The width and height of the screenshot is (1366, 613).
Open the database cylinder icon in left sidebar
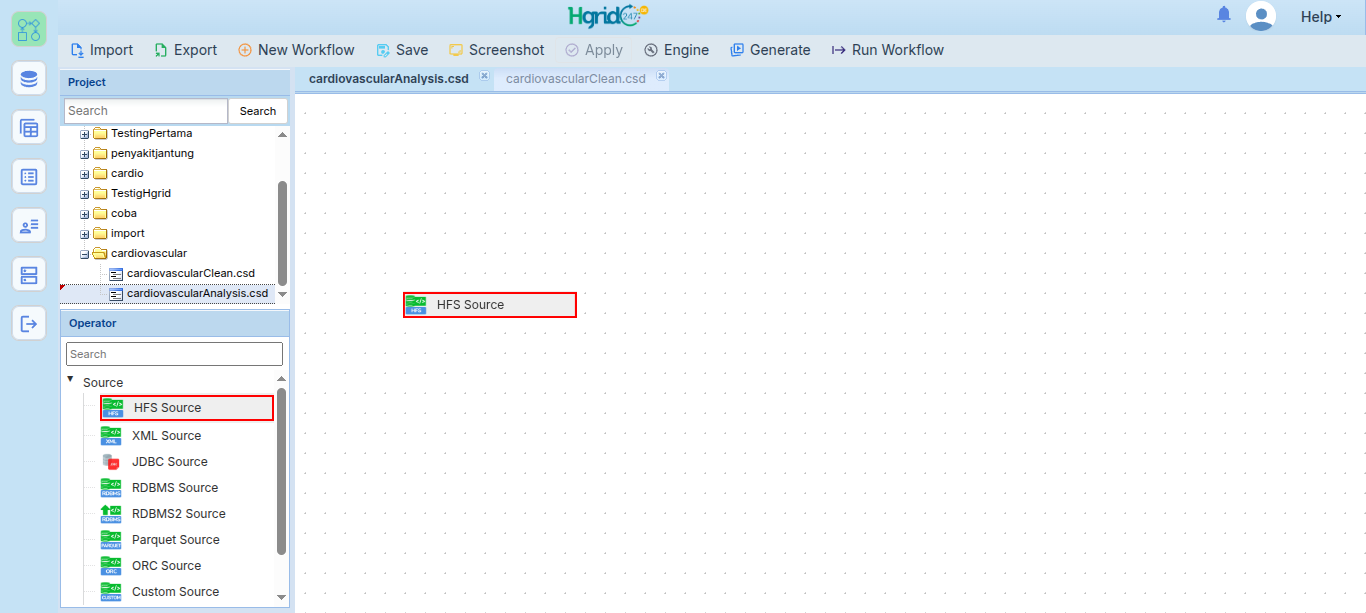point(29,78)
